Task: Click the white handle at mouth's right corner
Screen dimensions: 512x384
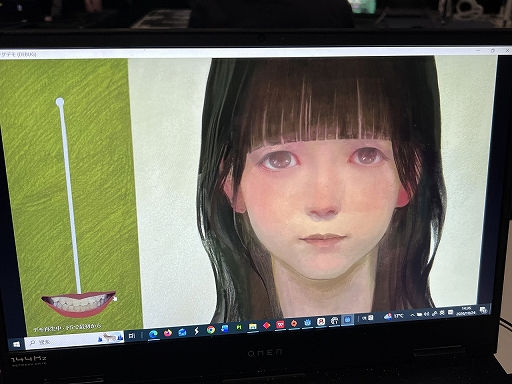Action: tap(115, 299)
